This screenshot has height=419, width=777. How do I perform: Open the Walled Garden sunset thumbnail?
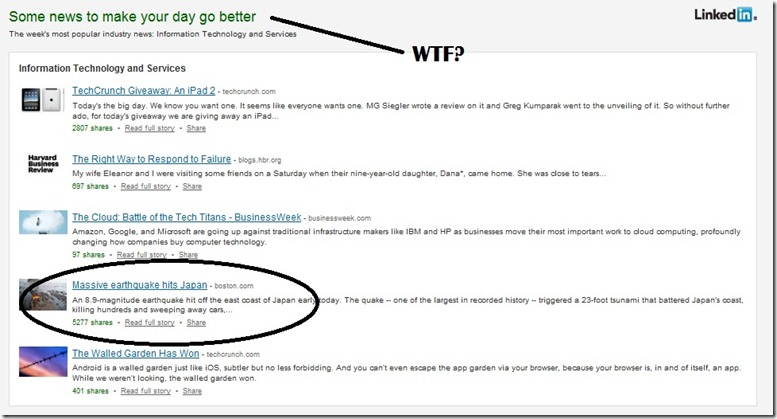[43, 362]
